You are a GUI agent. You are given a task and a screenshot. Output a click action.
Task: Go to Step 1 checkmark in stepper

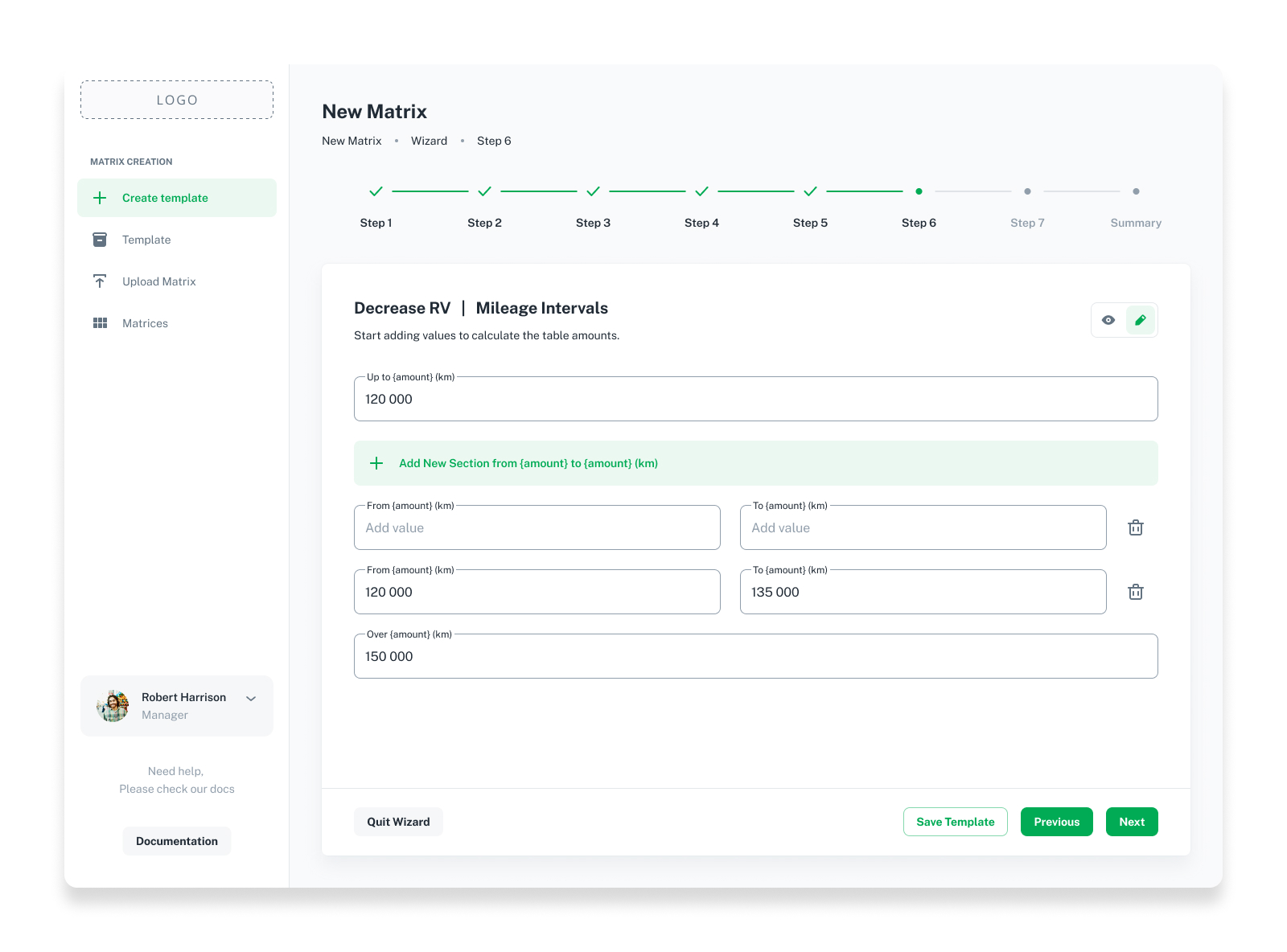coord(376,191)
